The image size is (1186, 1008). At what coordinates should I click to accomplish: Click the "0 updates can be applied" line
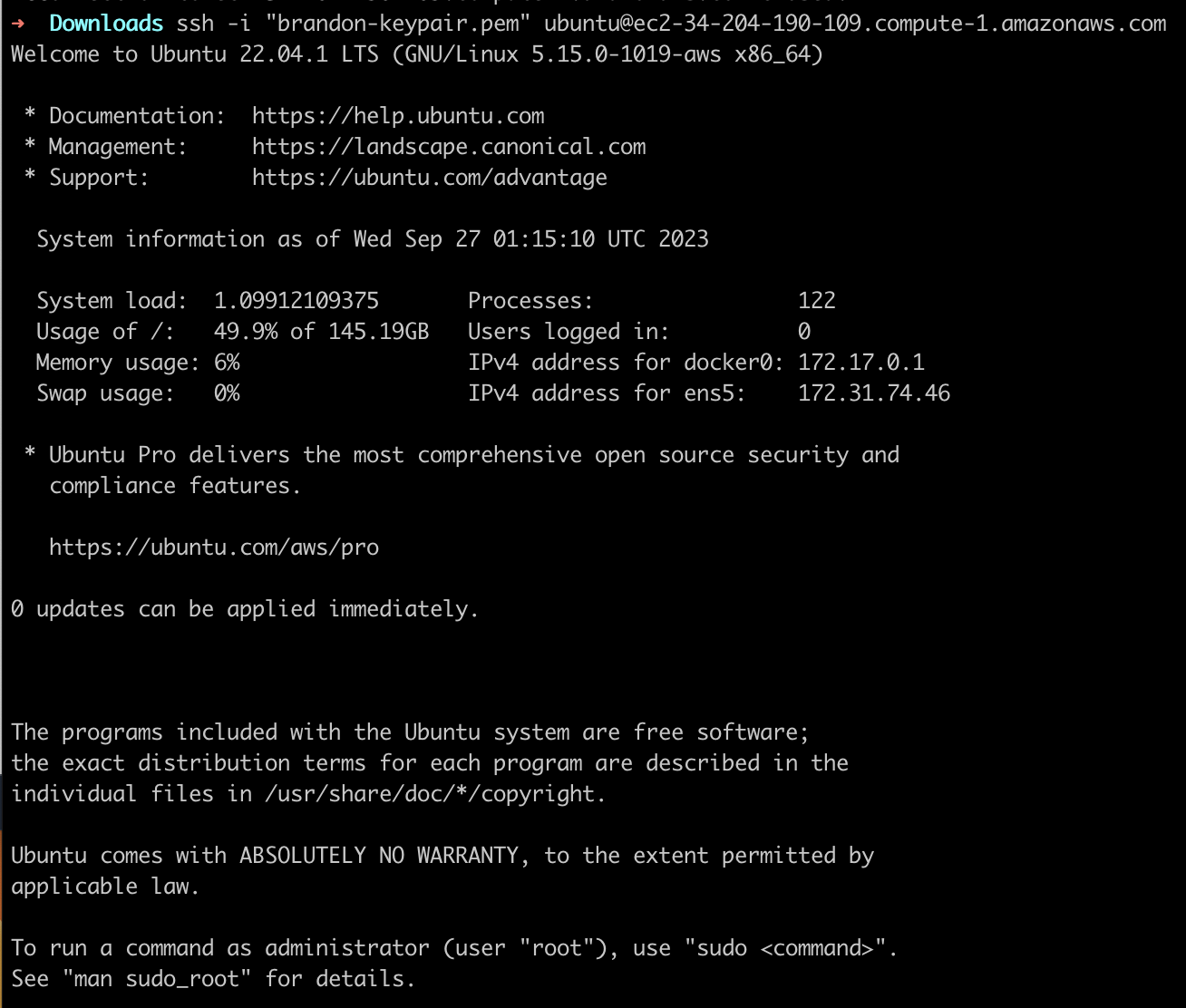click(245, 609)
